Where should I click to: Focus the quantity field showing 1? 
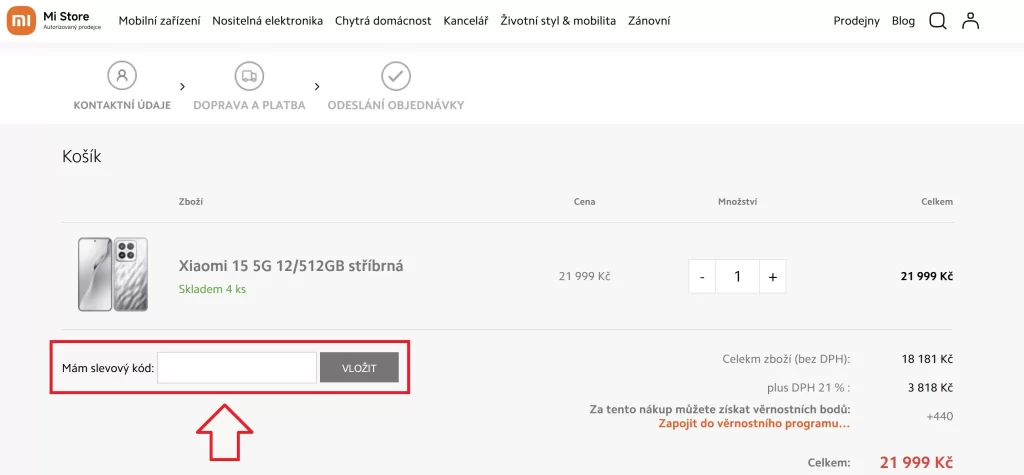(737, 276)
